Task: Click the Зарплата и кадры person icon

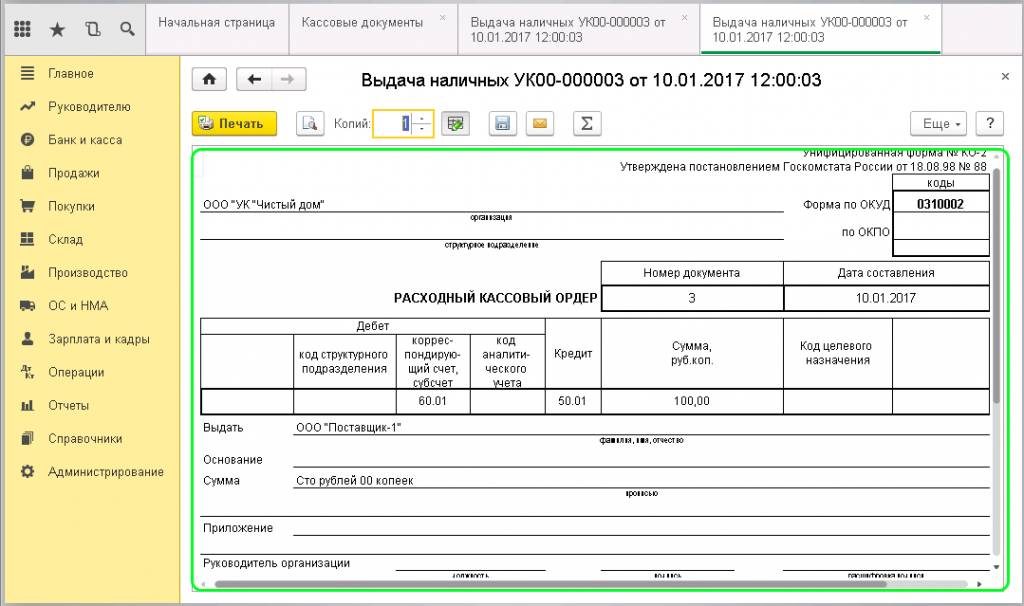Action: (x=27, y=338)
